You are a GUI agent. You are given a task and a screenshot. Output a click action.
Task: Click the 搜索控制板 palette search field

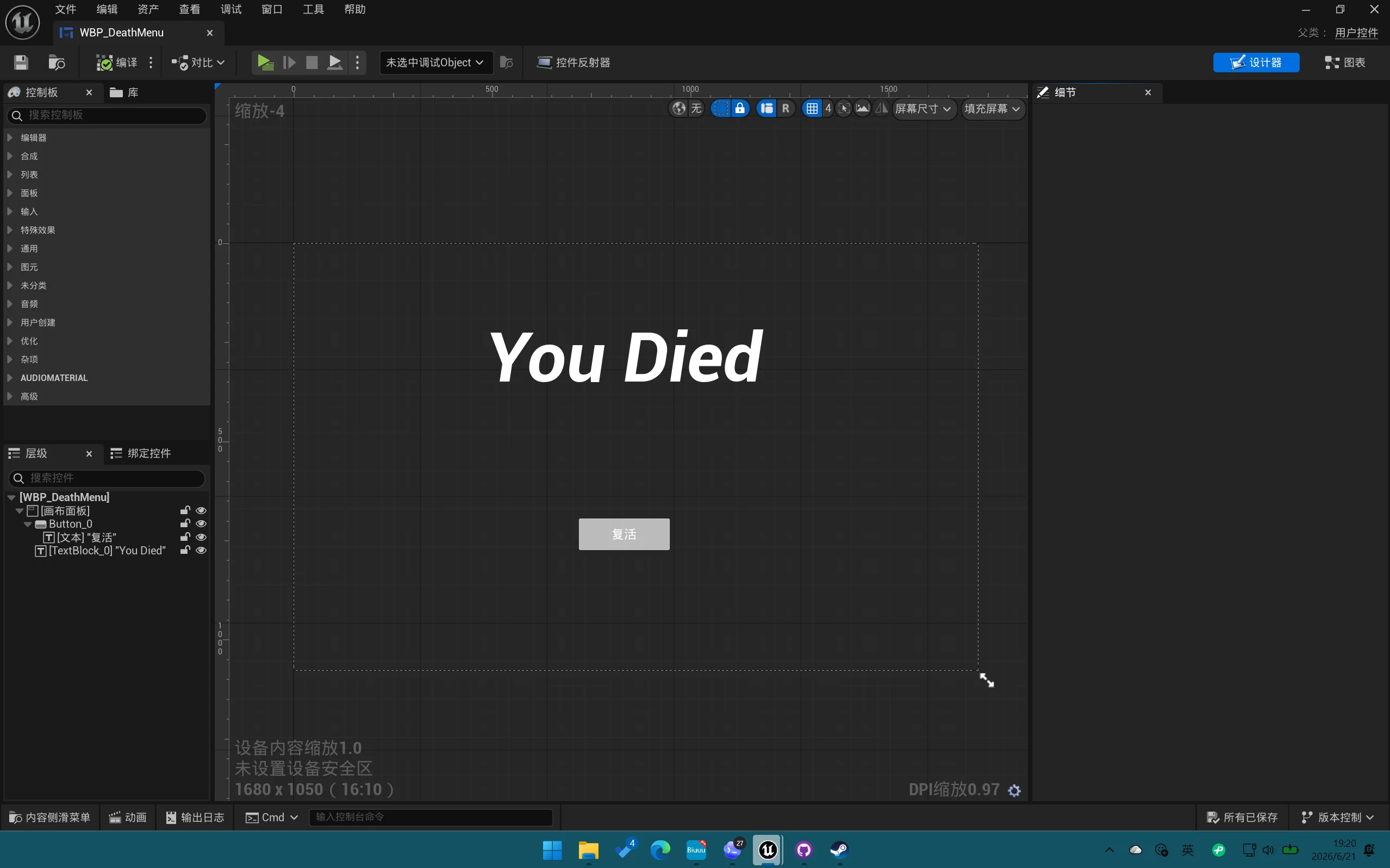107,115
